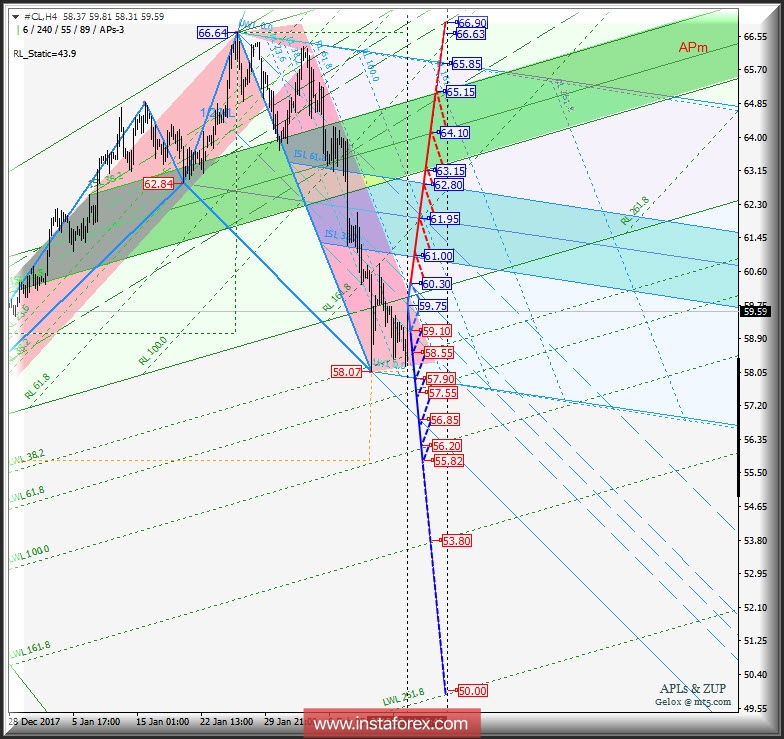Viewport: 784px width, 739px height.
Task: Click the 66.90 target level label
Action: tap(472, 22)
